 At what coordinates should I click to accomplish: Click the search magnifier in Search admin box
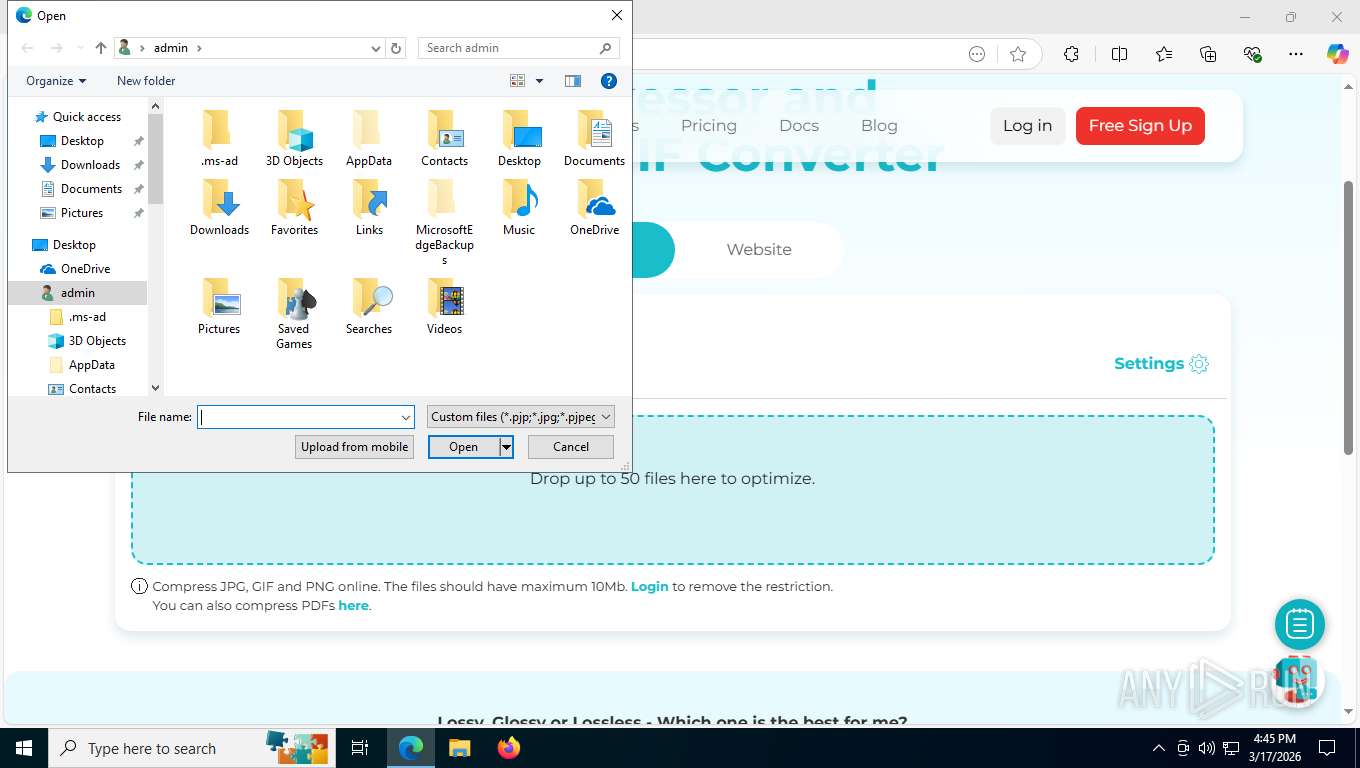(x=605, y=48)
